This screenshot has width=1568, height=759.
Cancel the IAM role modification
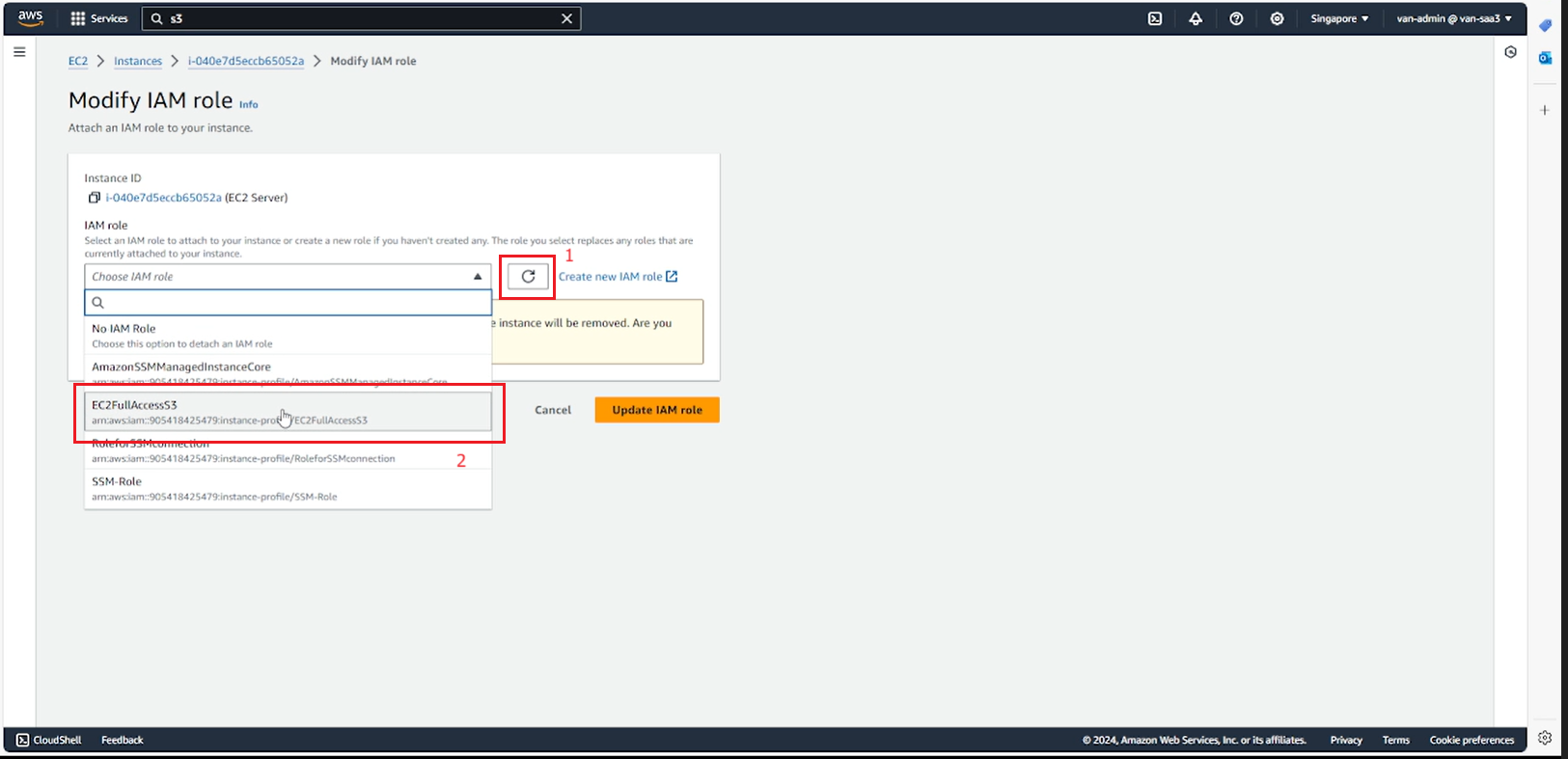point(553,410)
